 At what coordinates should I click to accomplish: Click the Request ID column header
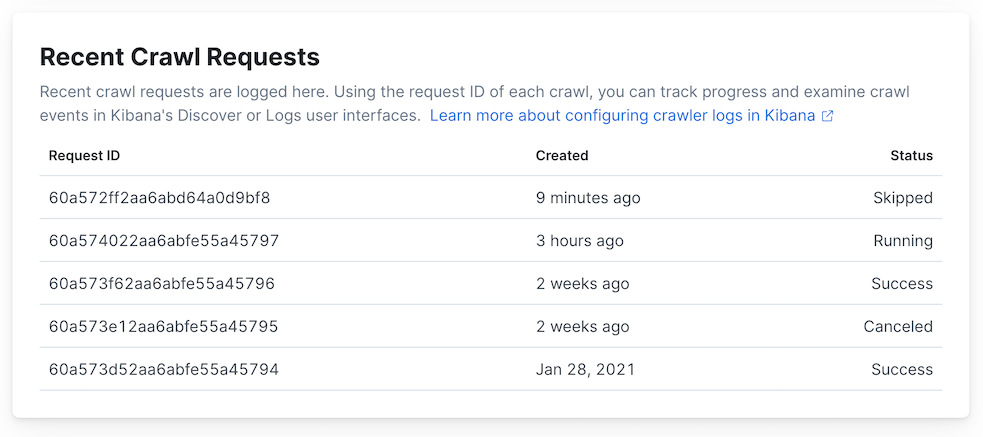coord(84,156)
